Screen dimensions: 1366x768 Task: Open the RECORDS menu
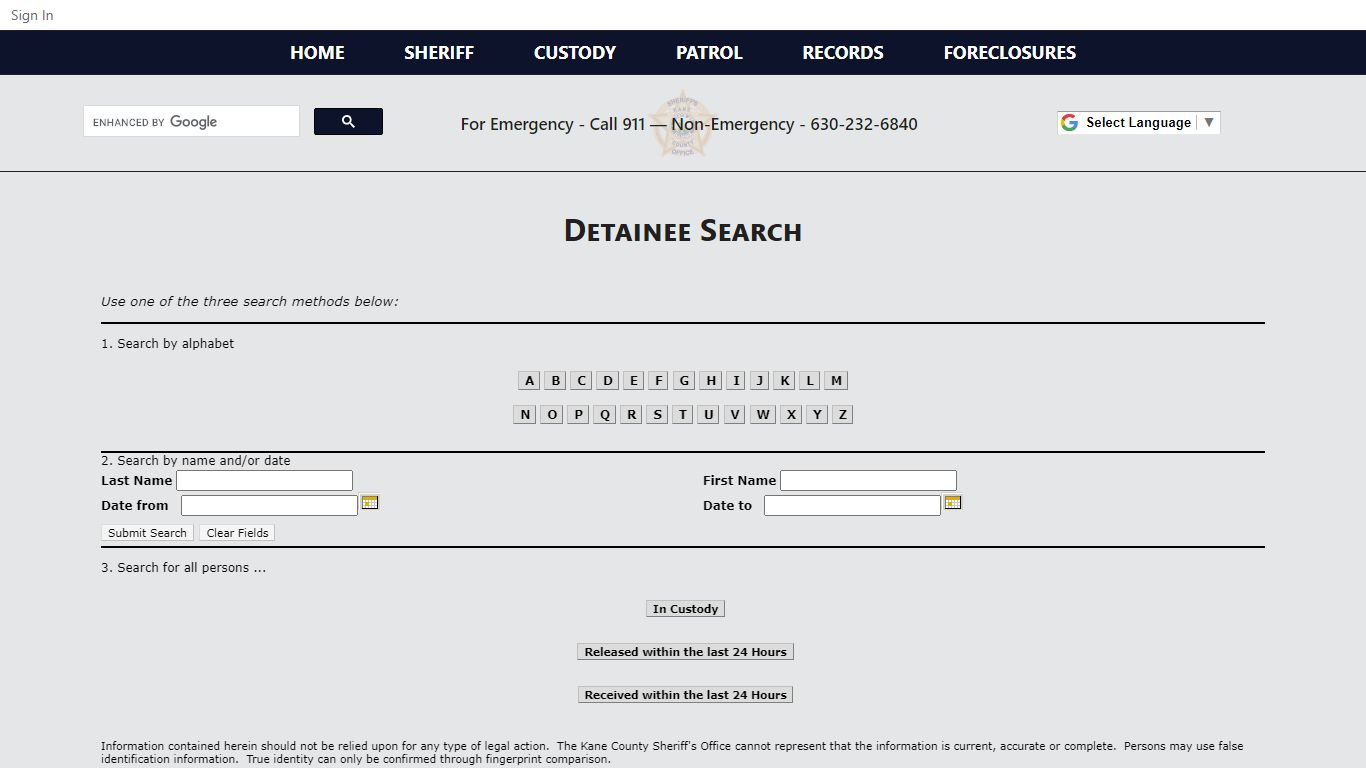point(843,53)
